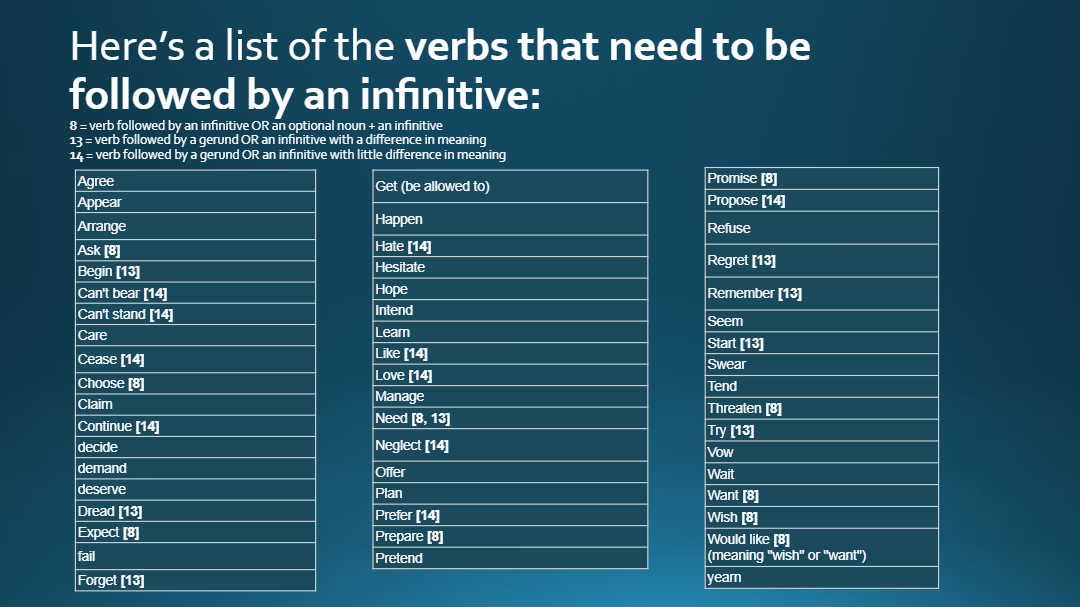This screenshot has height=607, width=1080.
Task: Select the legend line explaining number 8
Action: (249, 126)
